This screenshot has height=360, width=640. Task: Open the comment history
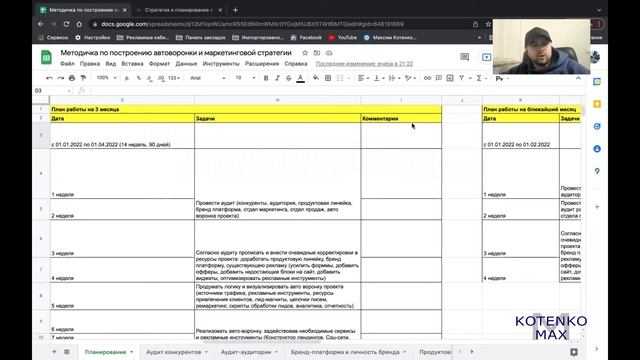pyautogui.click(x=464, y=57)
